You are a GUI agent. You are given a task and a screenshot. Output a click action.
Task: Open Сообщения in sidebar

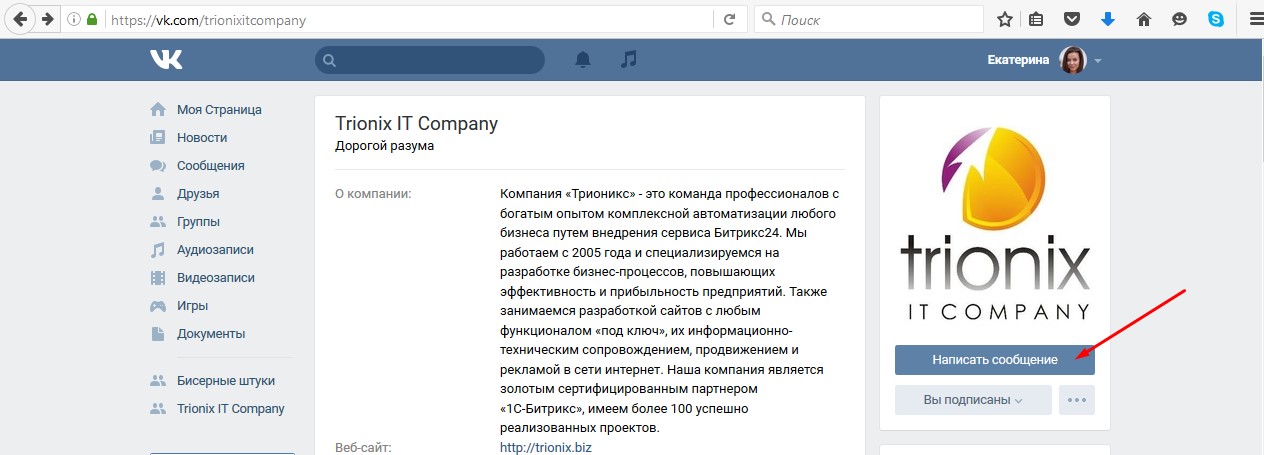(x=211, y=165)
